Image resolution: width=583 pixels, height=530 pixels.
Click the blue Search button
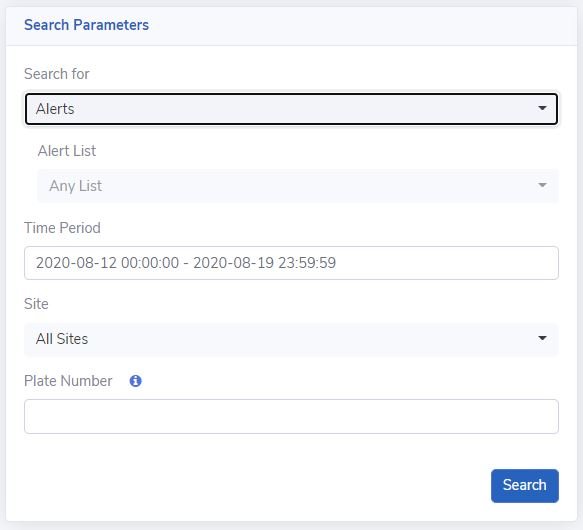coord(525,486)
